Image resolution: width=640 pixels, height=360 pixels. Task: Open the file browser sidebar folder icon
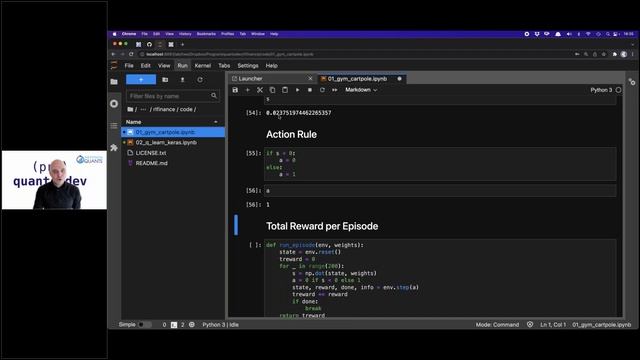click(114, 82)
